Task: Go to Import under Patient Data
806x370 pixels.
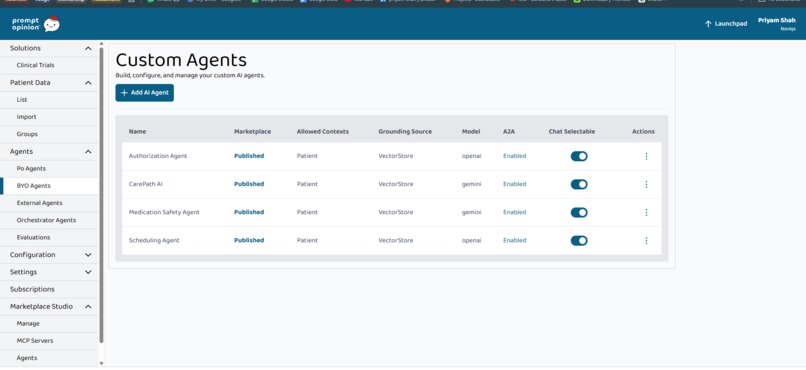Action: point(26,117)
